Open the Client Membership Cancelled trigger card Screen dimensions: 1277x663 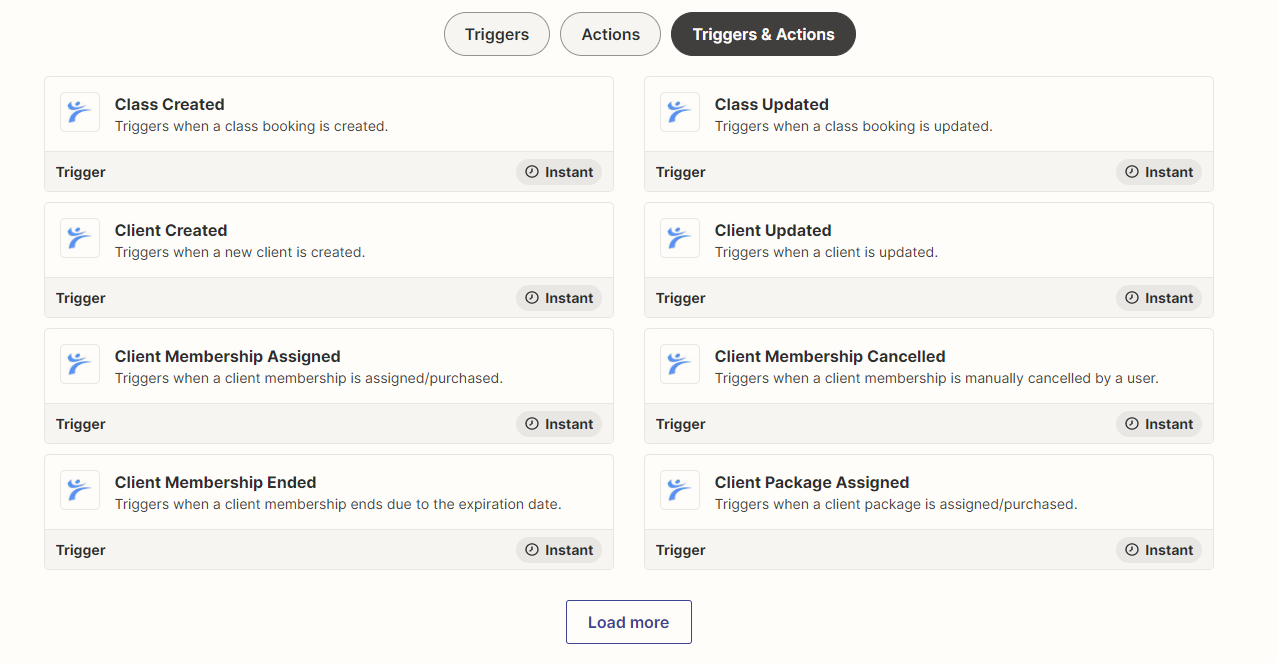click(x=928, y=366)
